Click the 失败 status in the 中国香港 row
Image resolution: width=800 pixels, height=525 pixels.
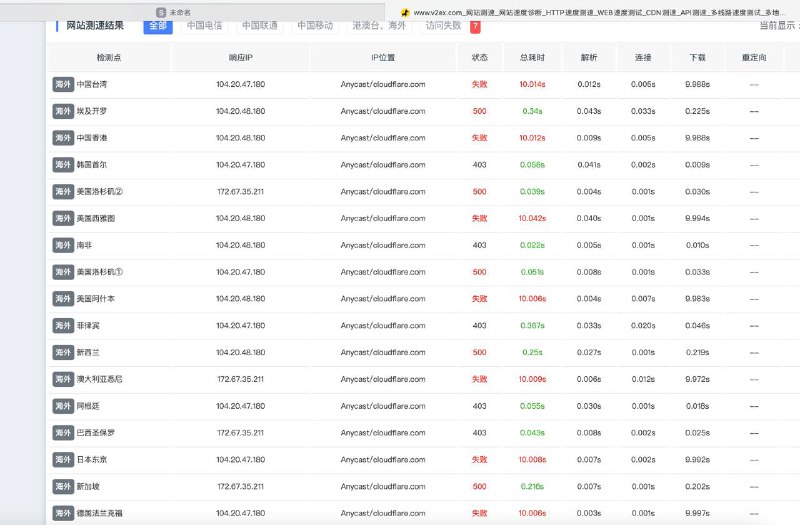point(480,138)
